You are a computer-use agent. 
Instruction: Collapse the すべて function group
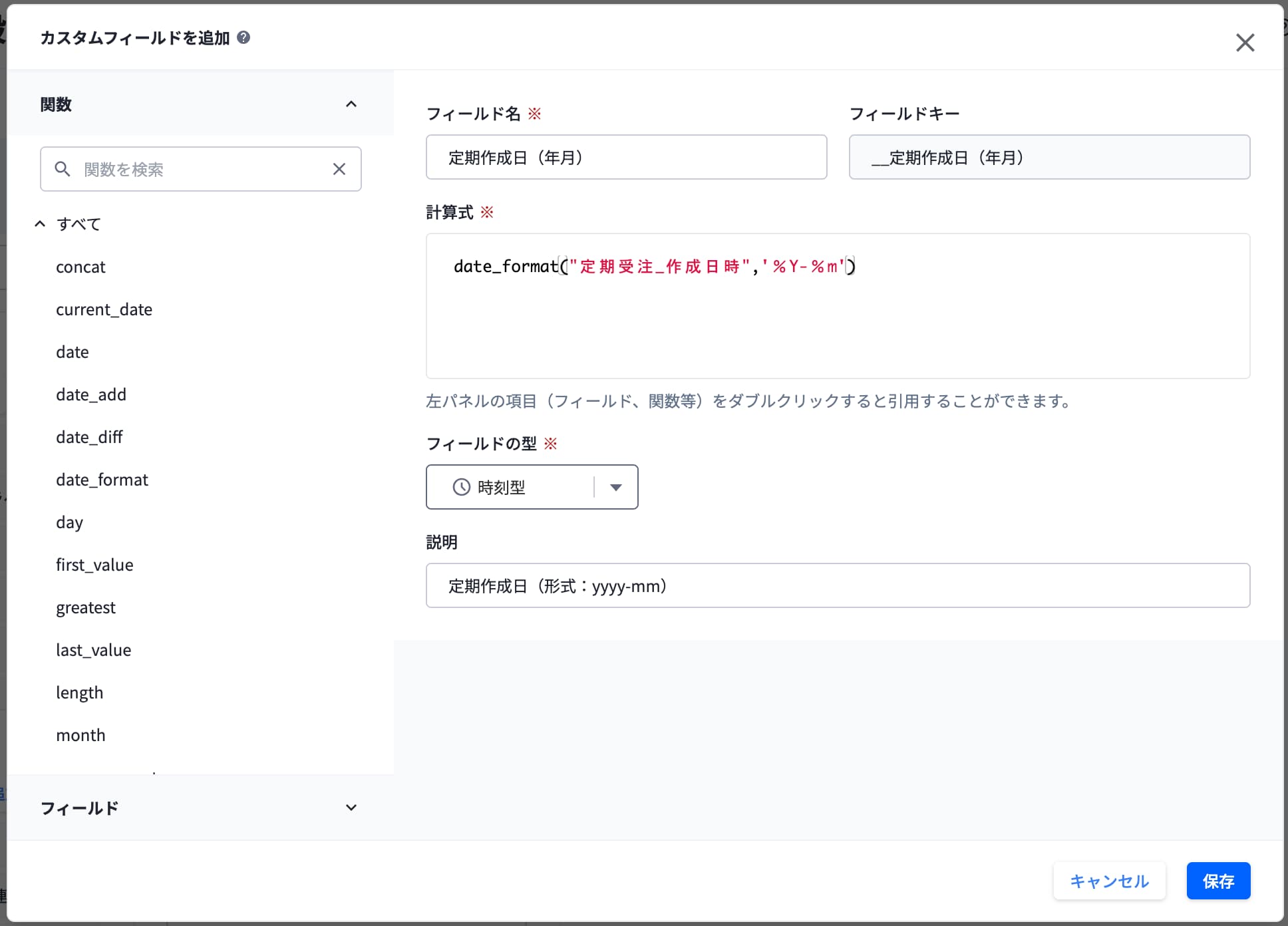[40, 224]
